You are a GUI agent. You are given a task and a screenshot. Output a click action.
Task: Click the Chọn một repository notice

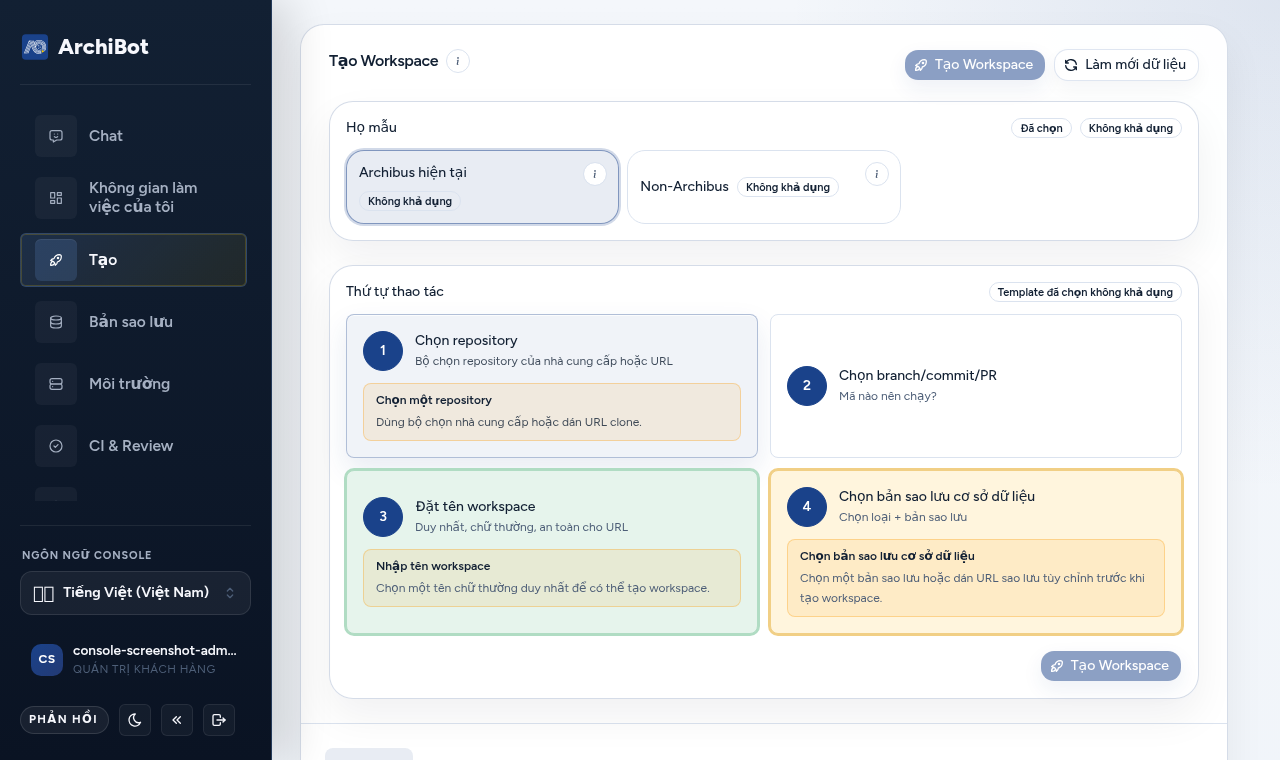coord(552,412)
